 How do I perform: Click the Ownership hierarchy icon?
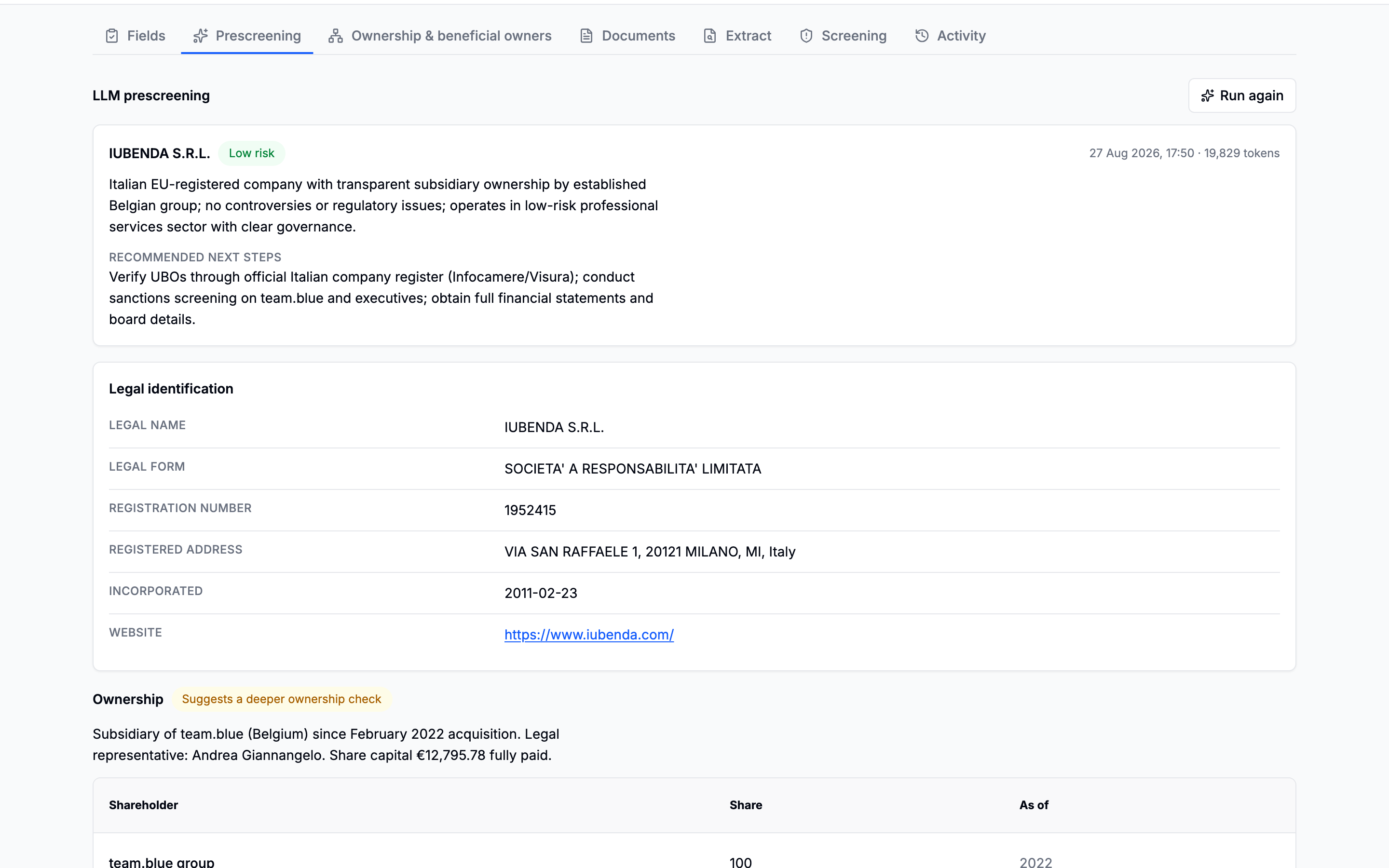[x=336, y=36]
